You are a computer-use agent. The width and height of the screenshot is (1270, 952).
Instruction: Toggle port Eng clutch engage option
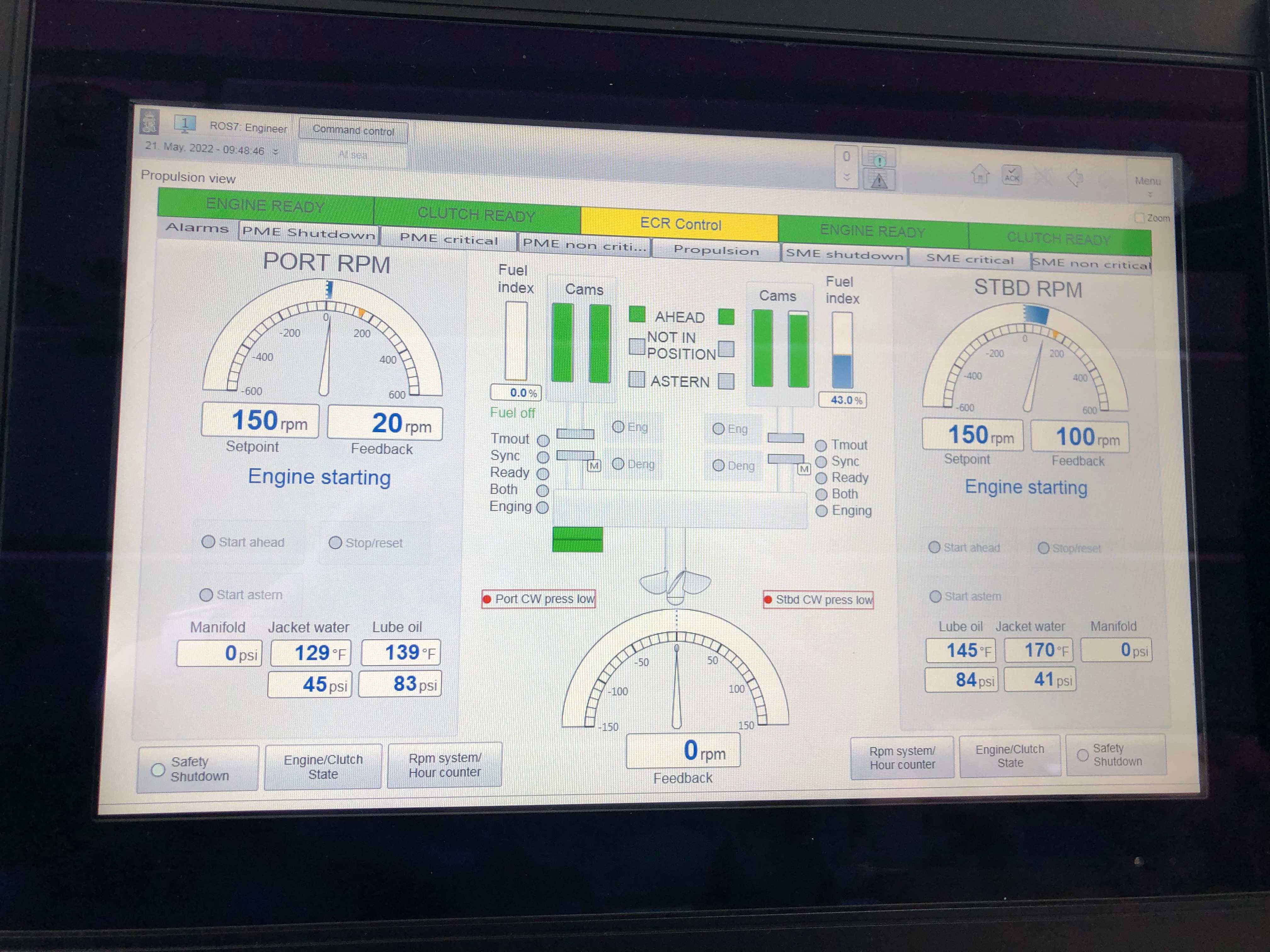pyautogui.click(x=618, y=426)
